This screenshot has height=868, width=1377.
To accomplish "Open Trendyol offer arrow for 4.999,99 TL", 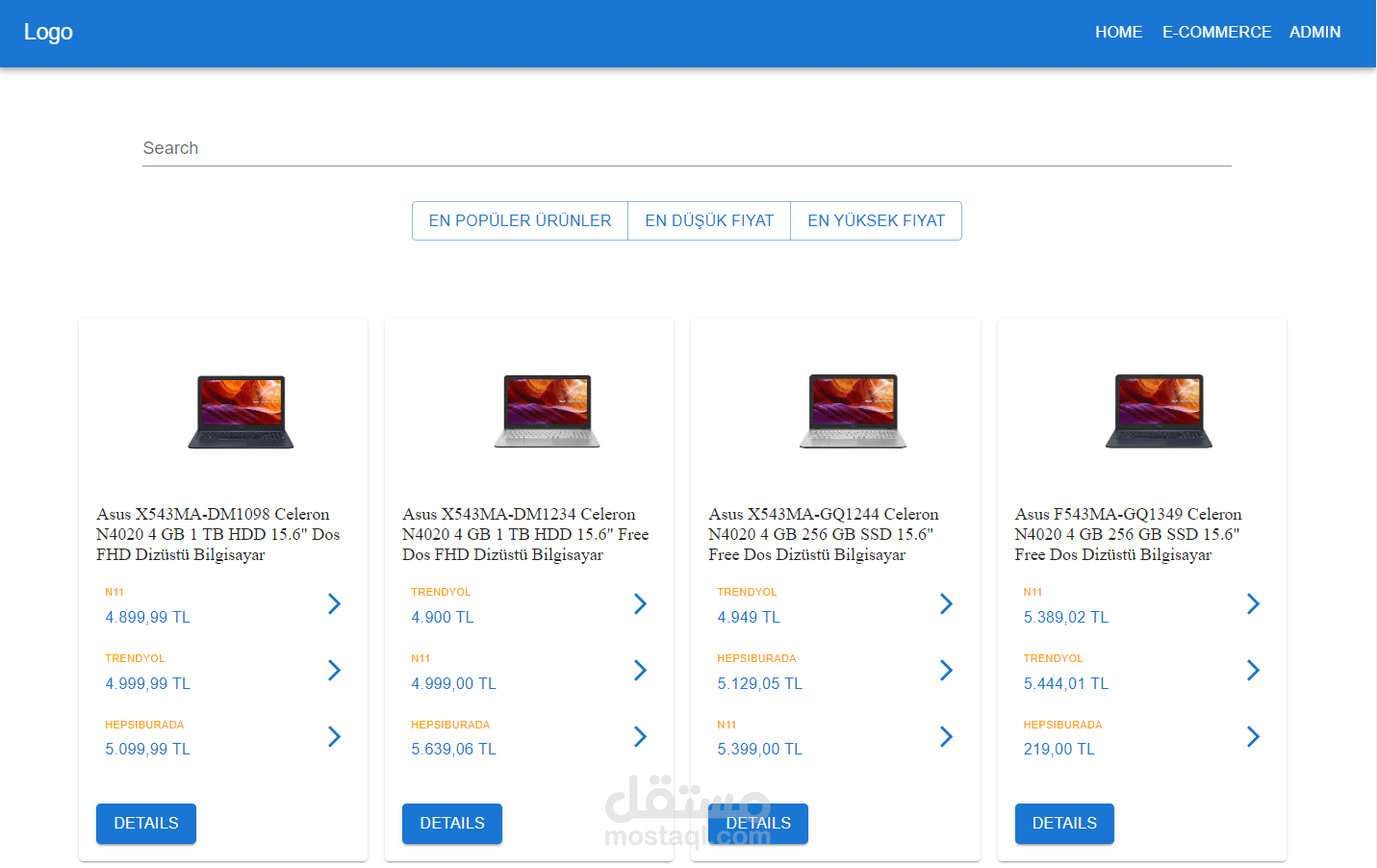I will [334, 671].
